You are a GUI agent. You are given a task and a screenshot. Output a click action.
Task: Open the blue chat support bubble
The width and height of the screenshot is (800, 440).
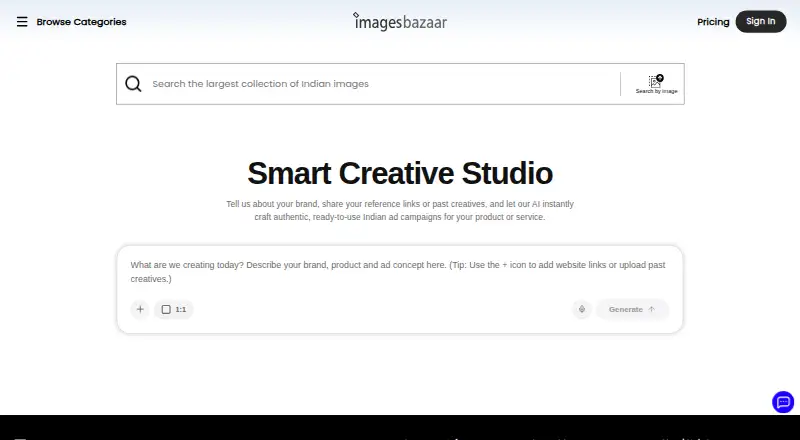click(783, 402)
